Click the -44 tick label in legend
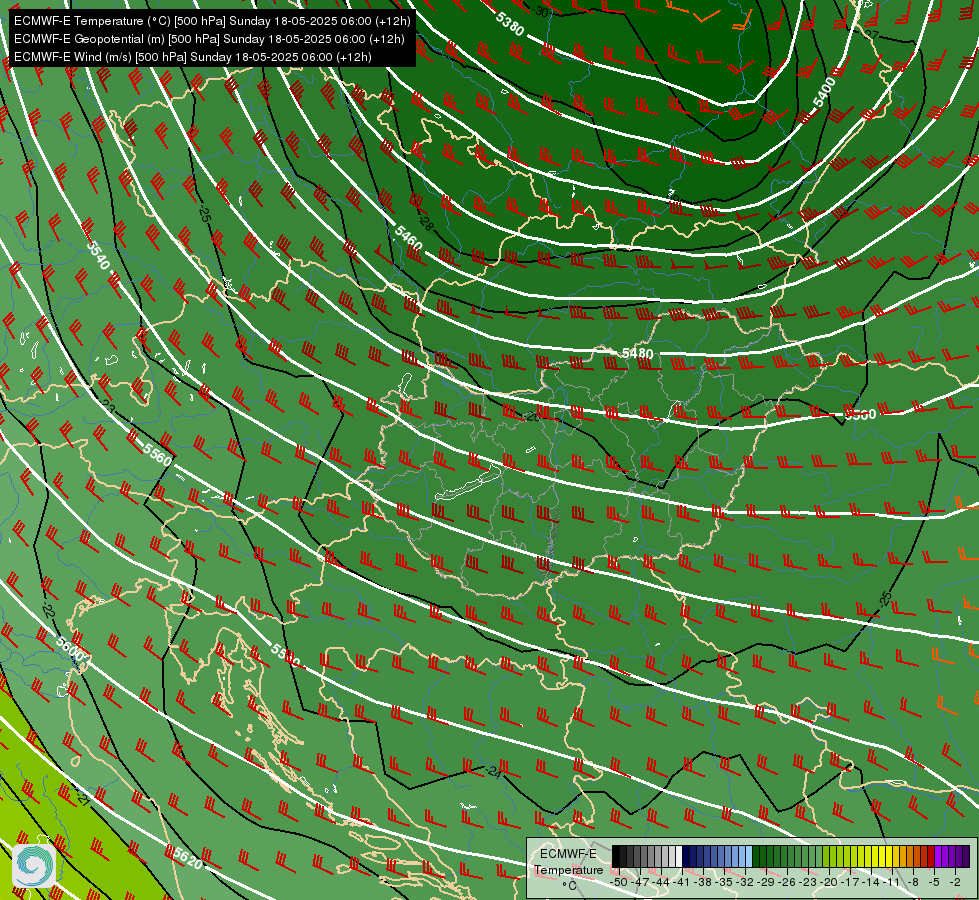Screen dimensions: 979x900 pyautogui.click(x=662, y=882)
